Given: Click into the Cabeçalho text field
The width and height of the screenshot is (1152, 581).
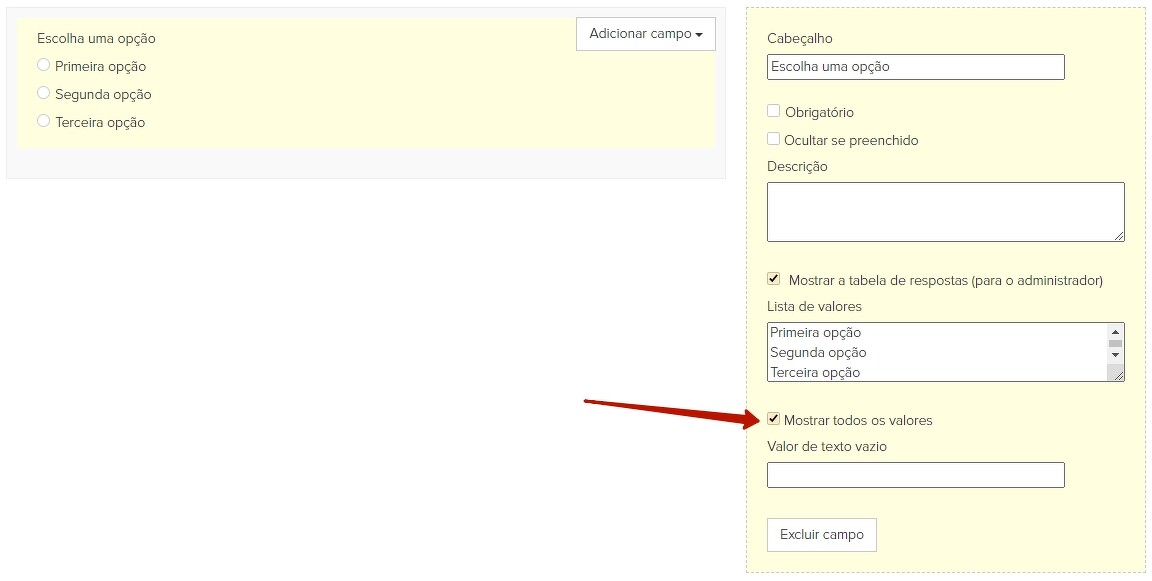Looking at the screenshot, I should tap(915, 67).
